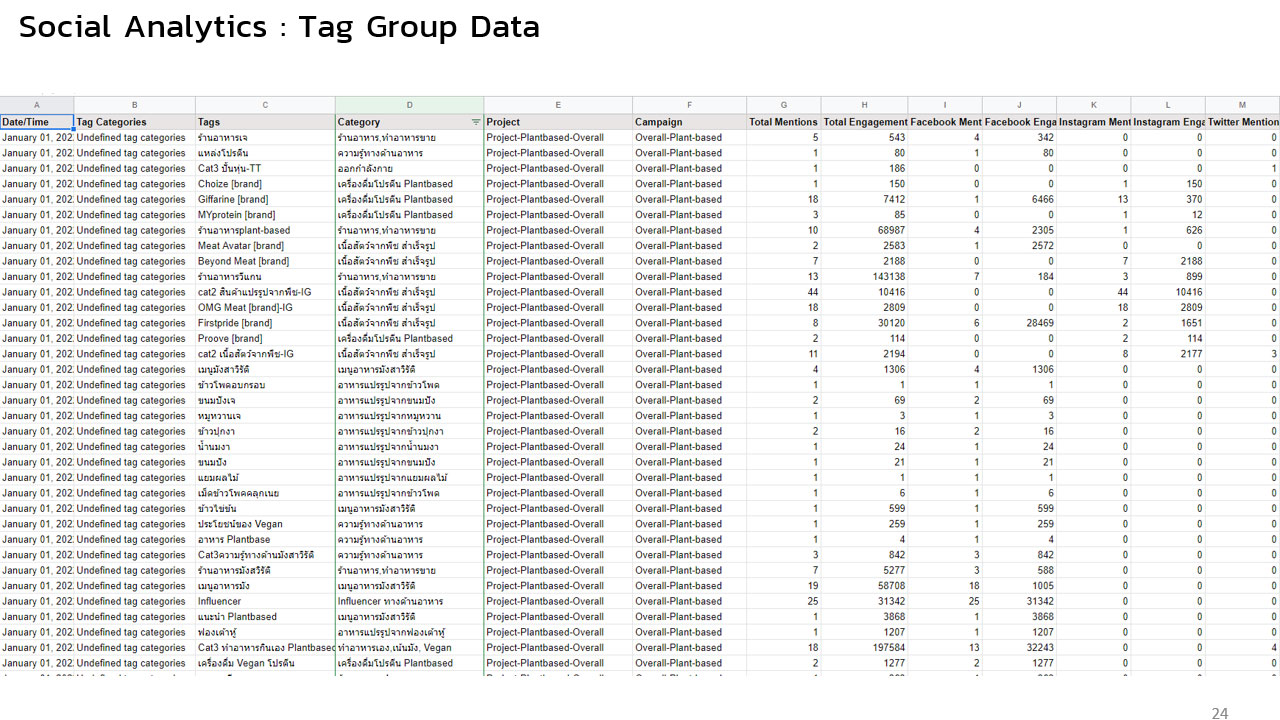1280x720 pixels.
Task: Click the Total Mentions header cell
Action: [784, 122]
